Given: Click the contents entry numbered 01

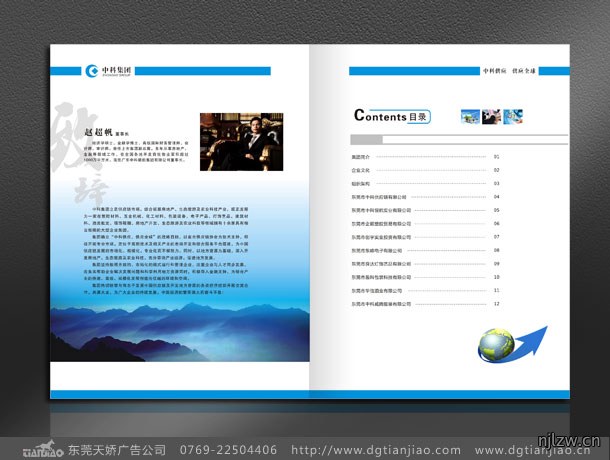Looking at the screenshot, I should tap(425, 157).
